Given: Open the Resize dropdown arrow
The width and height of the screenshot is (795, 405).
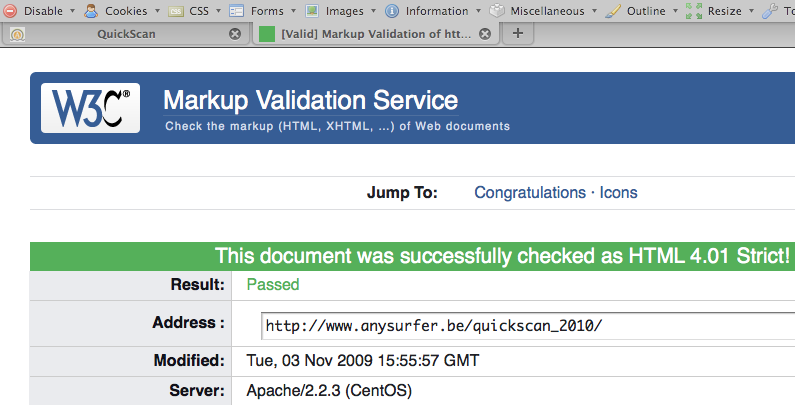Looking at the screenshot, I should tap(751, 11).
